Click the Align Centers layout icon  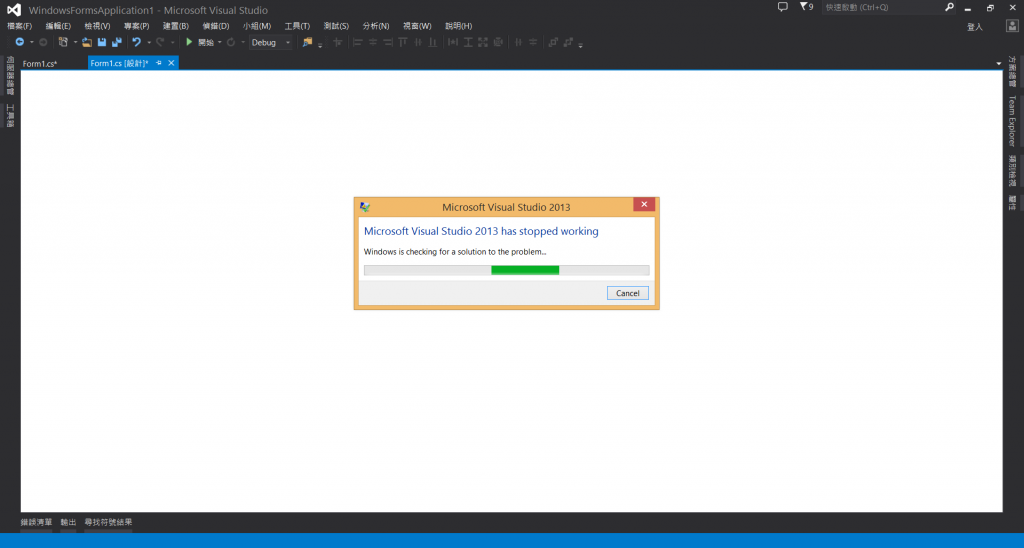[x=373, y=42]
